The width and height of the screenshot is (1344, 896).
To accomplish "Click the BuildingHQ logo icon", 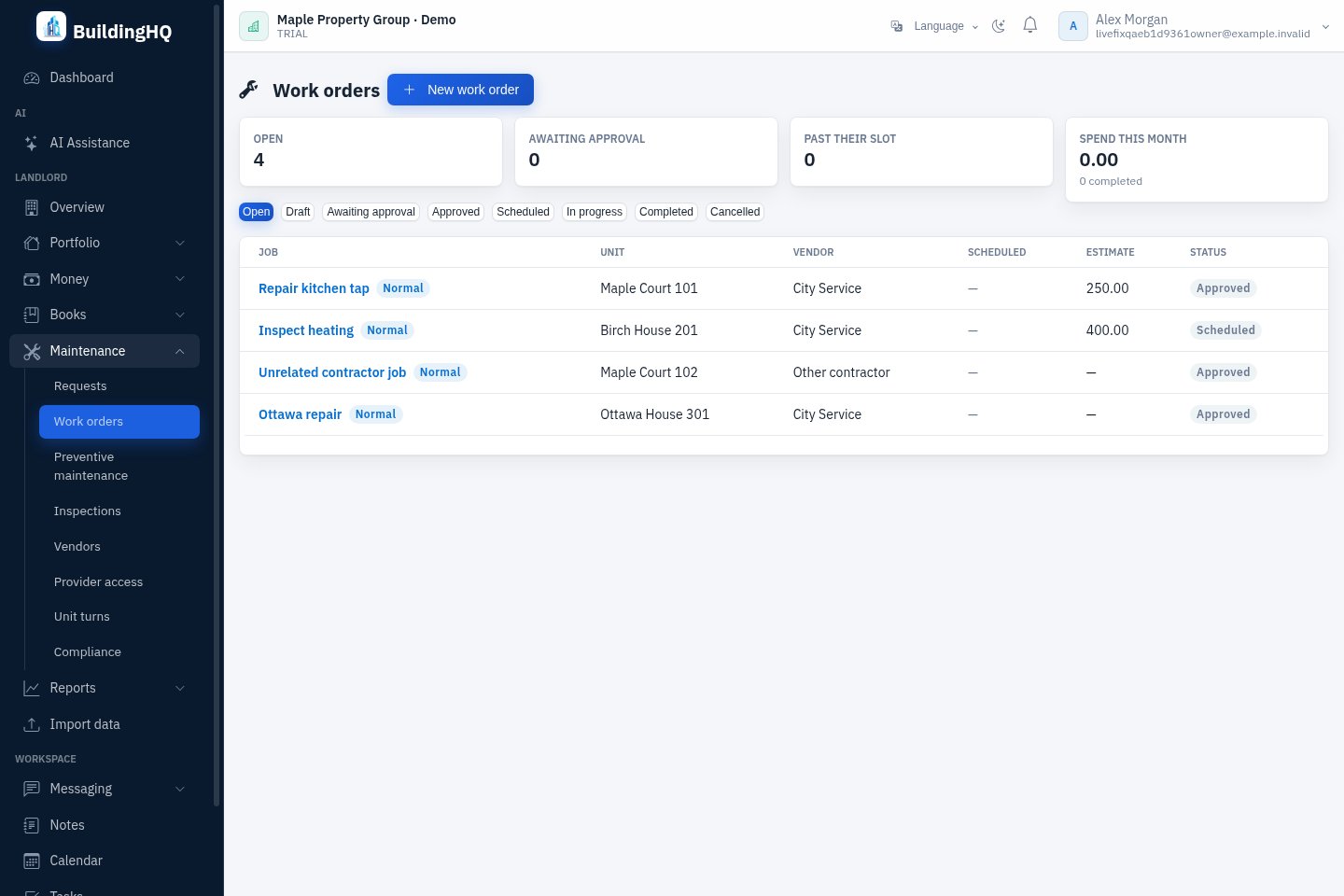I will point(51,26).
